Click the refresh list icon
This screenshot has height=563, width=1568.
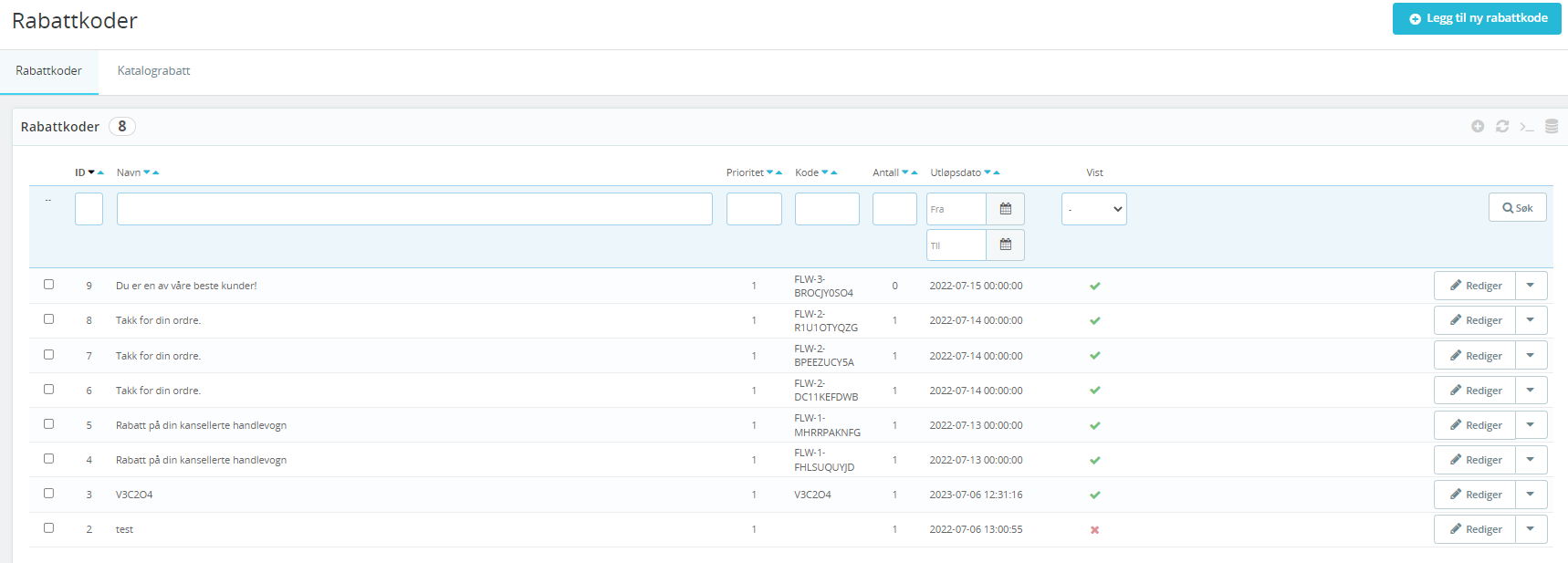pyautogui.click(x=1501, y=127)
